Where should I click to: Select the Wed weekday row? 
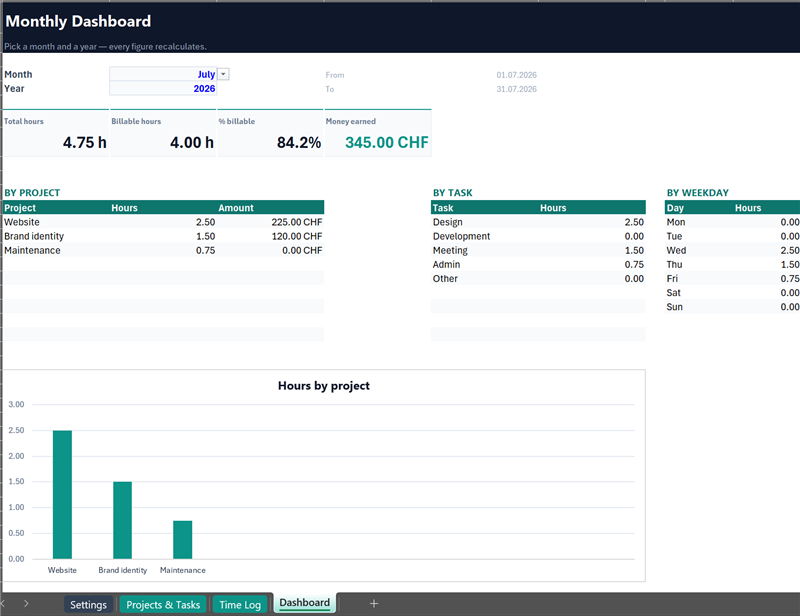[733, 251]
